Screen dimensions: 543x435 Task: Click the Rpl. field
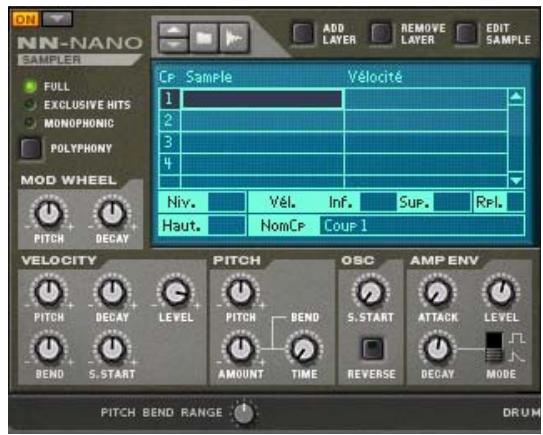pyautogui.click(x=515, y=202)
